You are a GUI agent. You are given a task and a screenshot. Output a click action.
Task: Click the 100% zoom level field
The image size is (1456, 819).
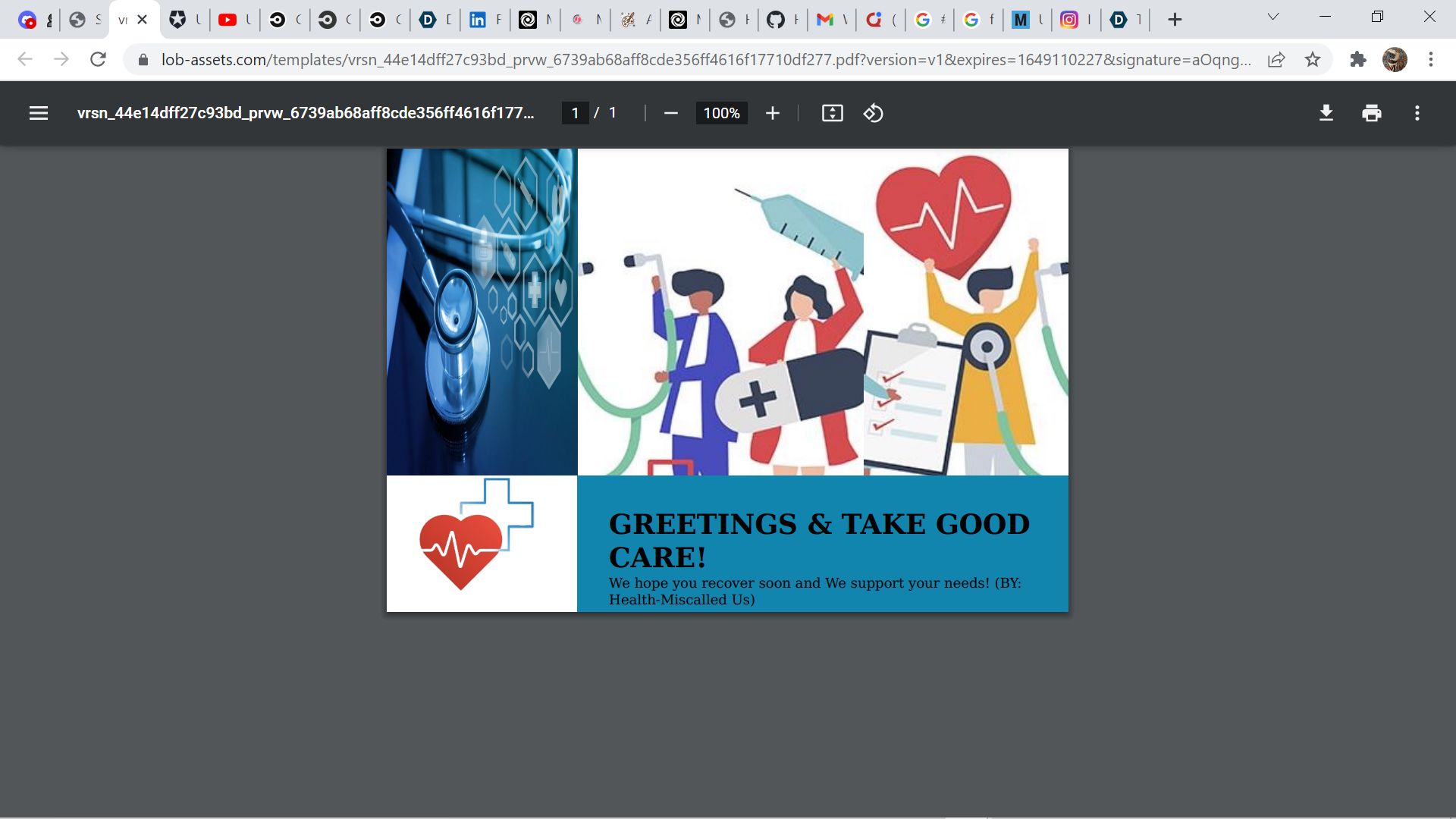(x=721, y=113)
